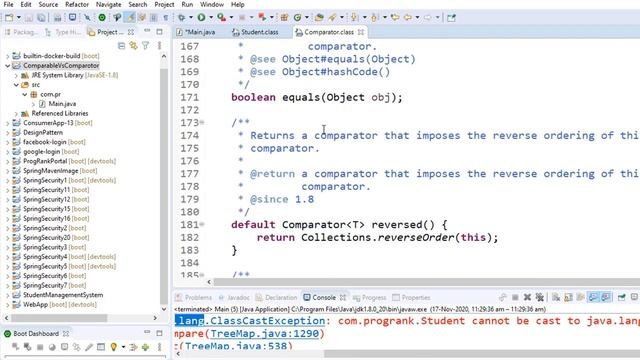Click the Previous Annotation toolbar icon
This screenshot has height=360, width=640.
click(374, 18)
